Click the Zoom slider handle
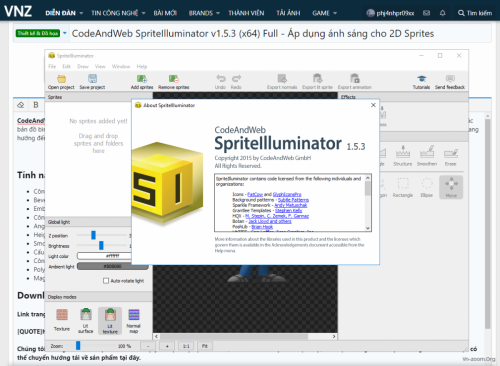The height and width of the screenshot is (366, 500). pos(78,345)
